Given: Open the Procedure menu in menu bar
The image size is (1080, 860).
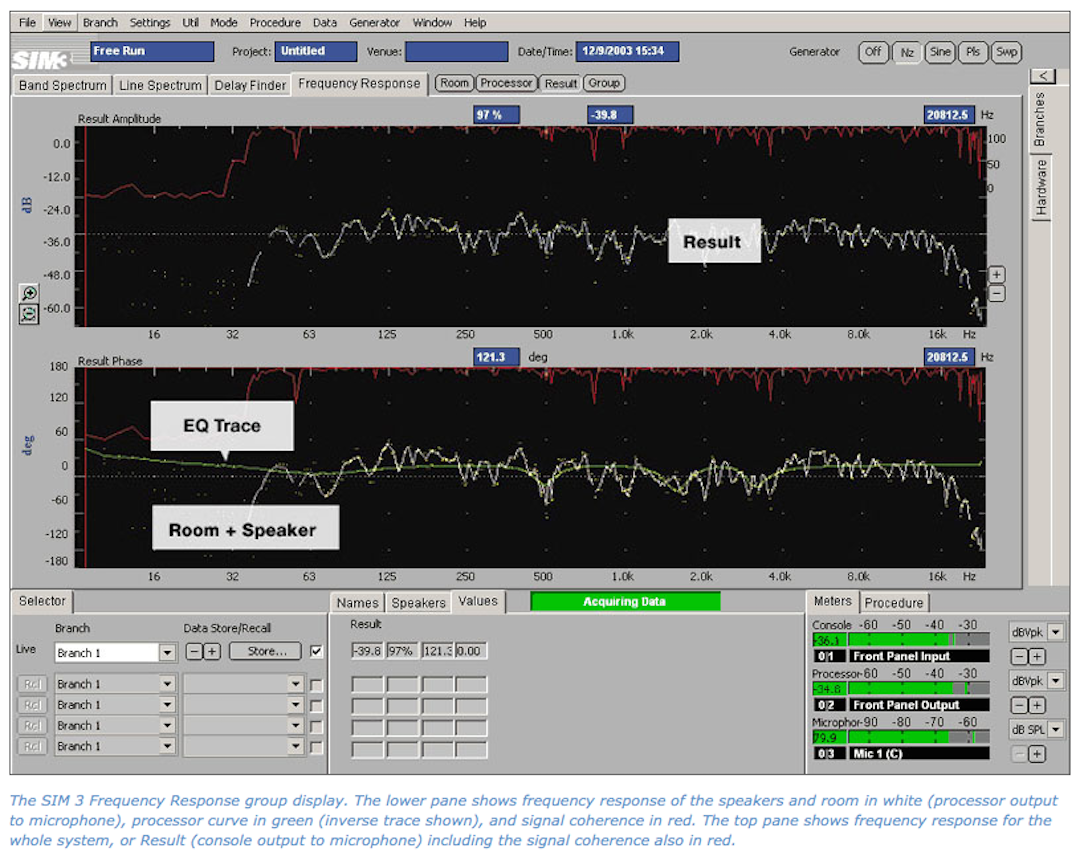Looking at the screenshot, I should pos(275,22).
